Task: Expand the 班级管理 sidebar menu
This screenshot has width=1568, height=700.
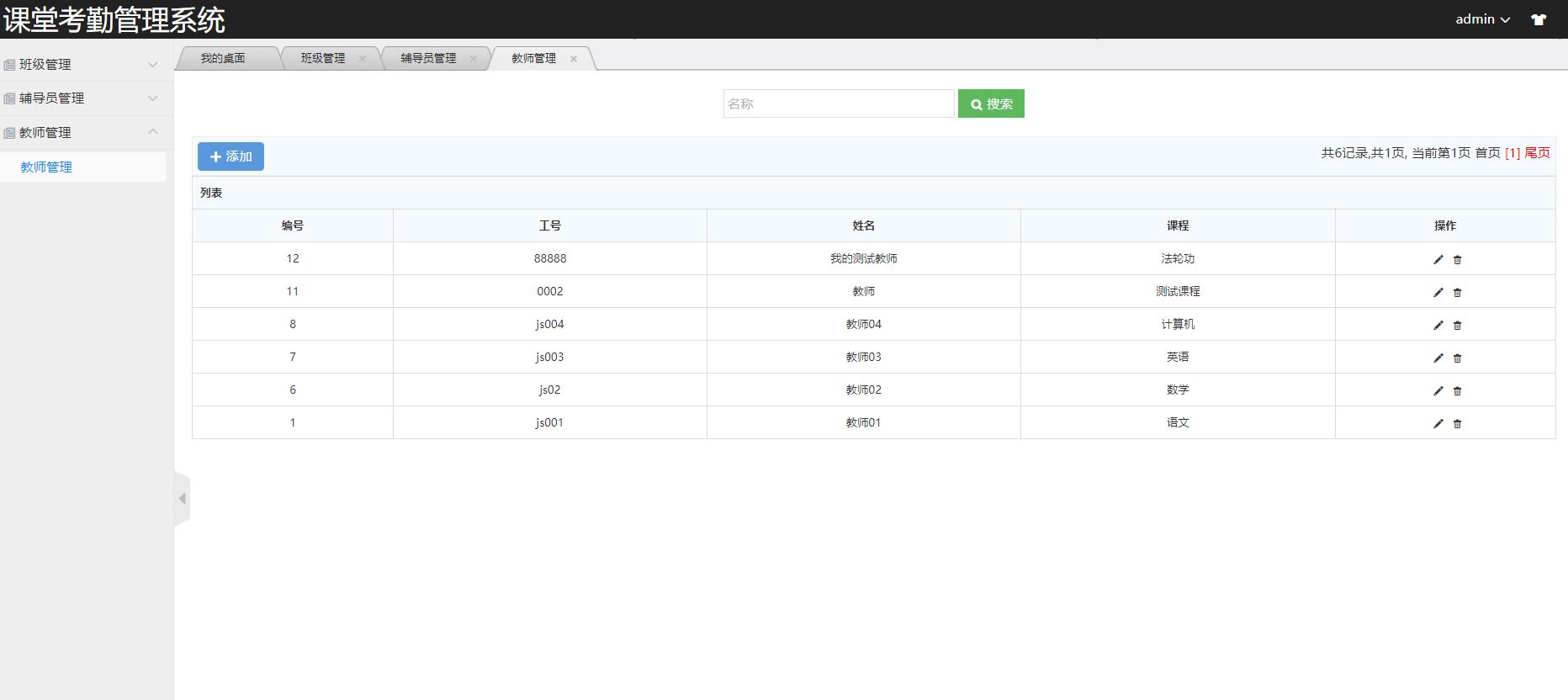Action: [x=82, y=64]
